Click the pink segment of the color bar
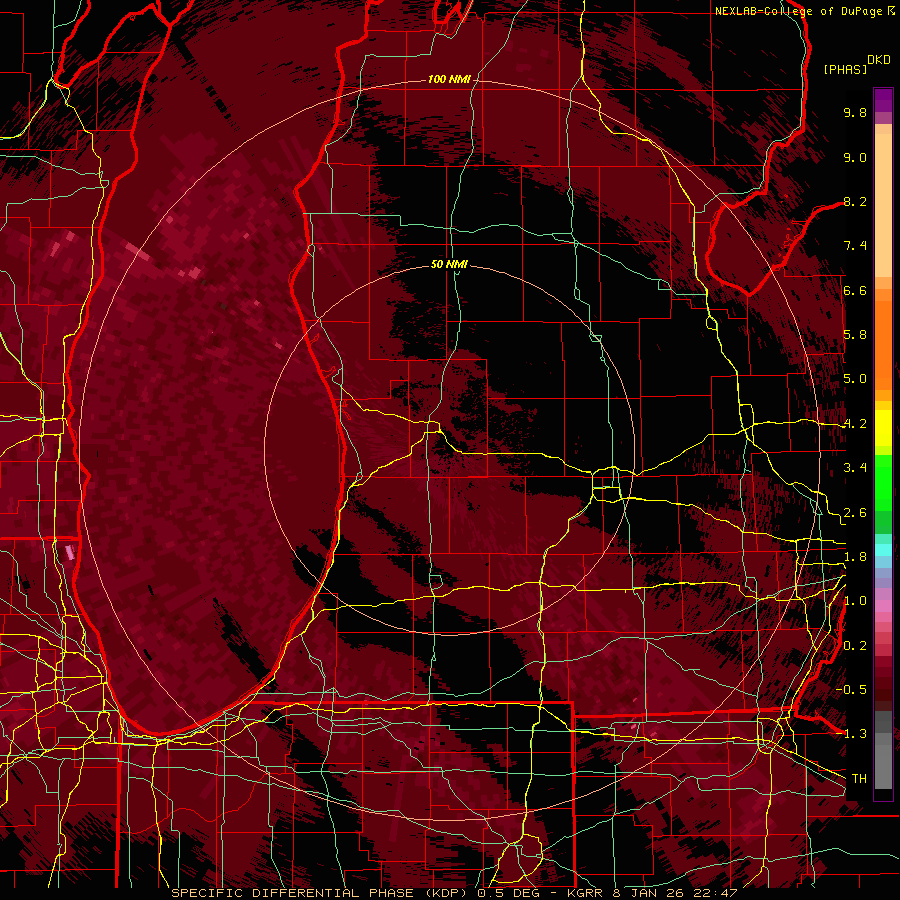 (883, 606)
